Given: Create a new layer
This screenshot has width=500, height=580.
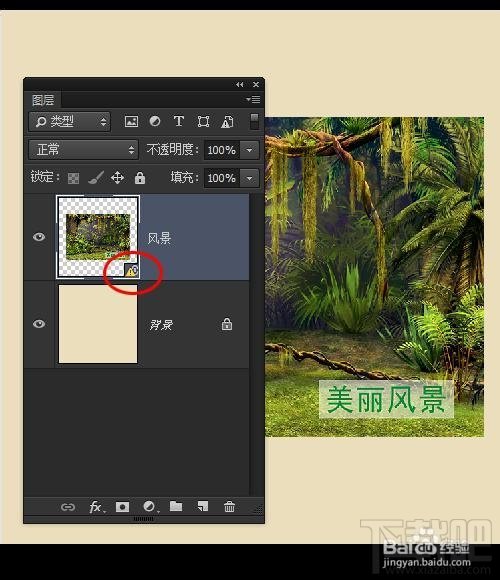Looking at the screenshot, I should tap(203, 506).
